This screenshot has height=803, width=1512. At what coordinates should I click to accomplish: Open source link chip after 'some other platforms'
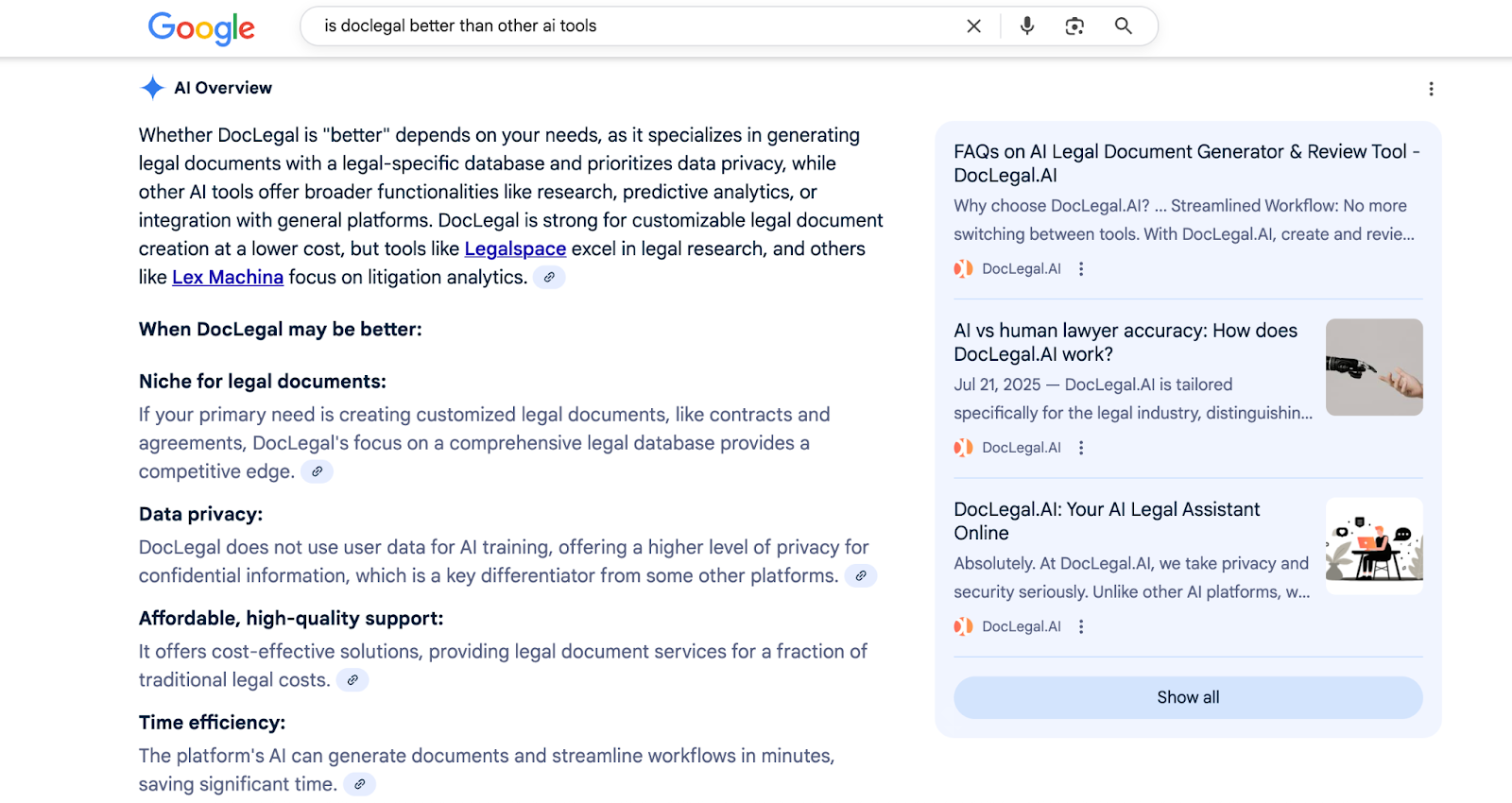pyautogui.click(x=860, y=575)
